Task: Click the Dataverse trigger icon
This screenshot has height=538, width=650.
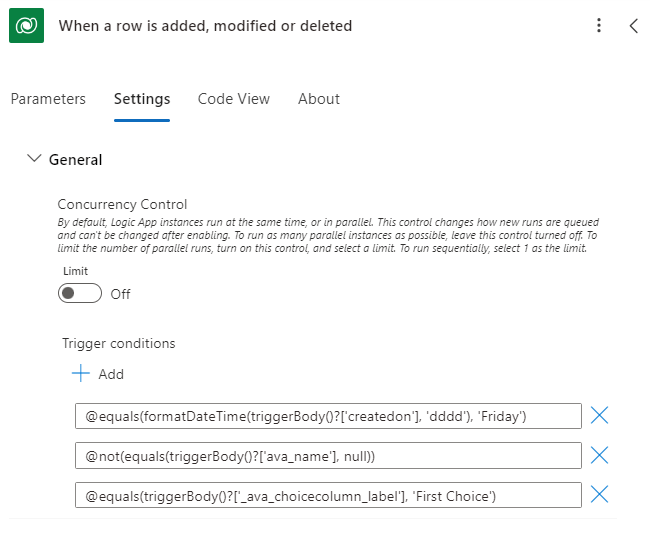Action: point(27,26)
